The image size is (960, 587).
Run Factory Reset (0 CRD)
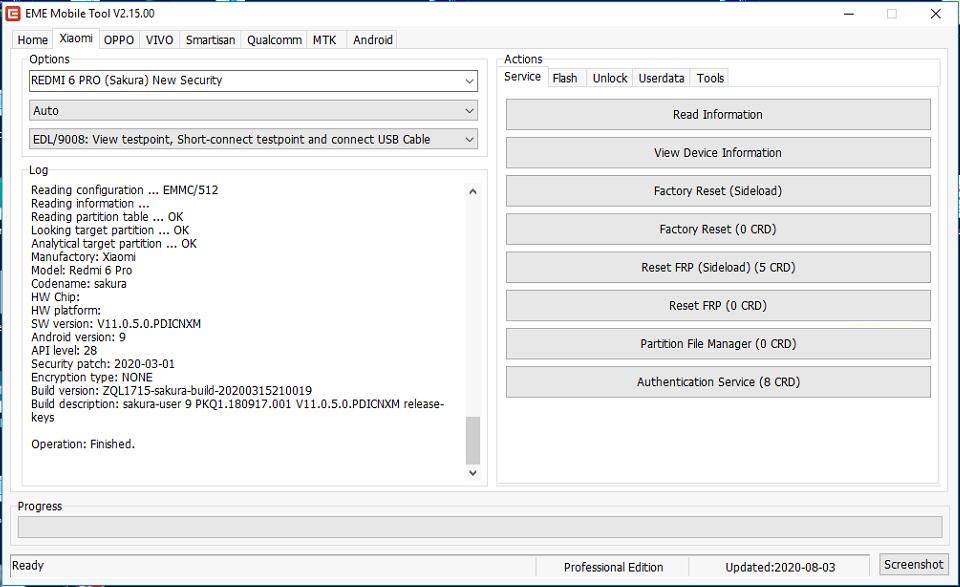coord(718,229)
